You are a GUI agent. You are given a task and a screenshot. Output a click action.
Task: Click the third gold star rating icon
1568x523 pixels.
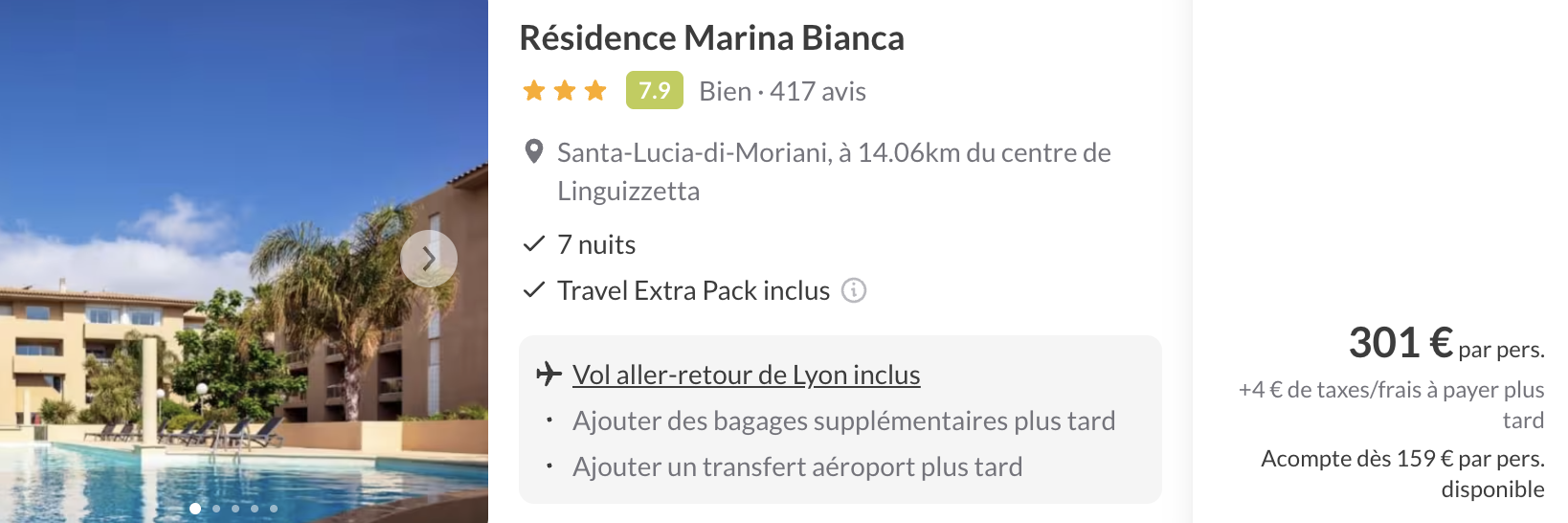tap(595, 91)
